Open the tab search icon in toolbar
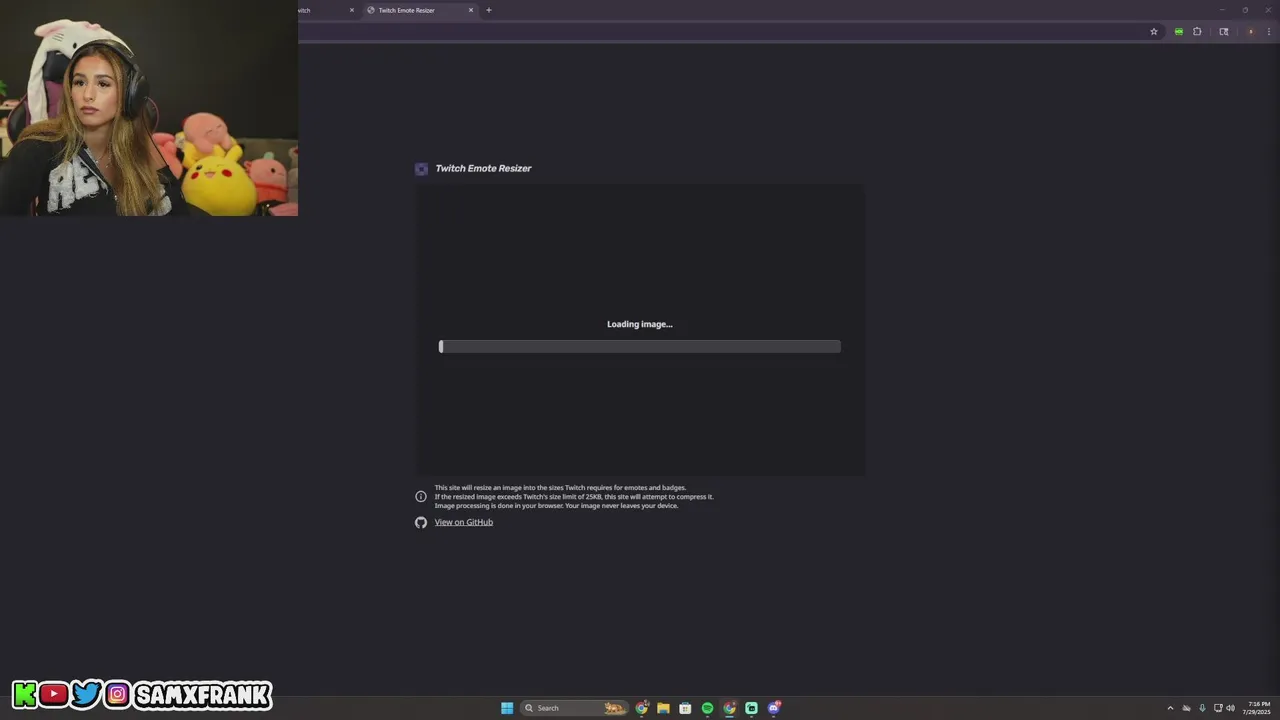 [x=1223, y=32]
